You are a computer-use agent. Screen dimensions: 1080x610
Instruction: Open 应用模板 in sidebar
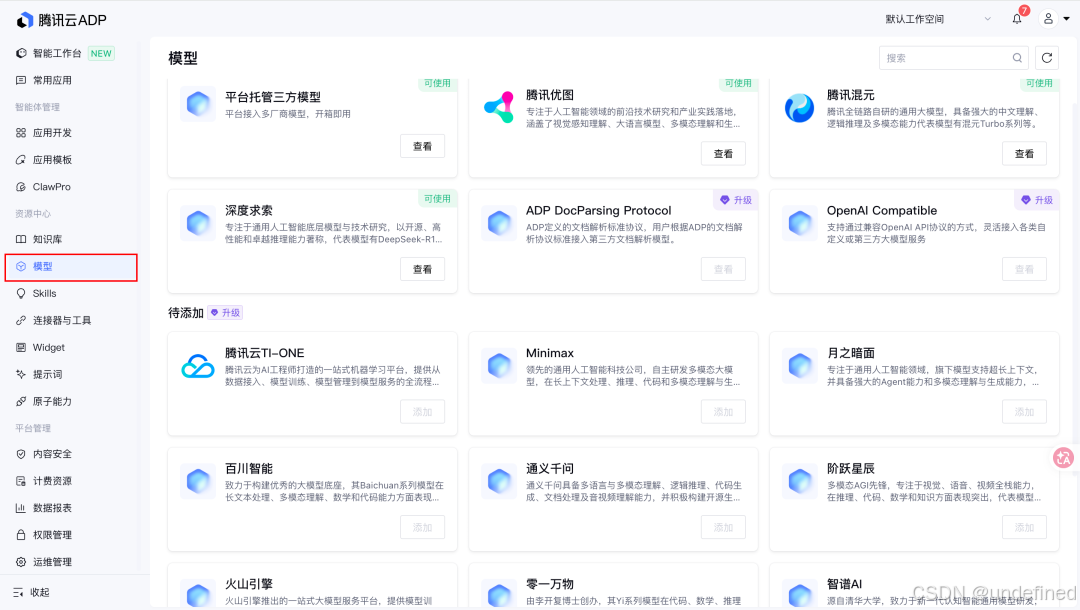click(71, 160)
